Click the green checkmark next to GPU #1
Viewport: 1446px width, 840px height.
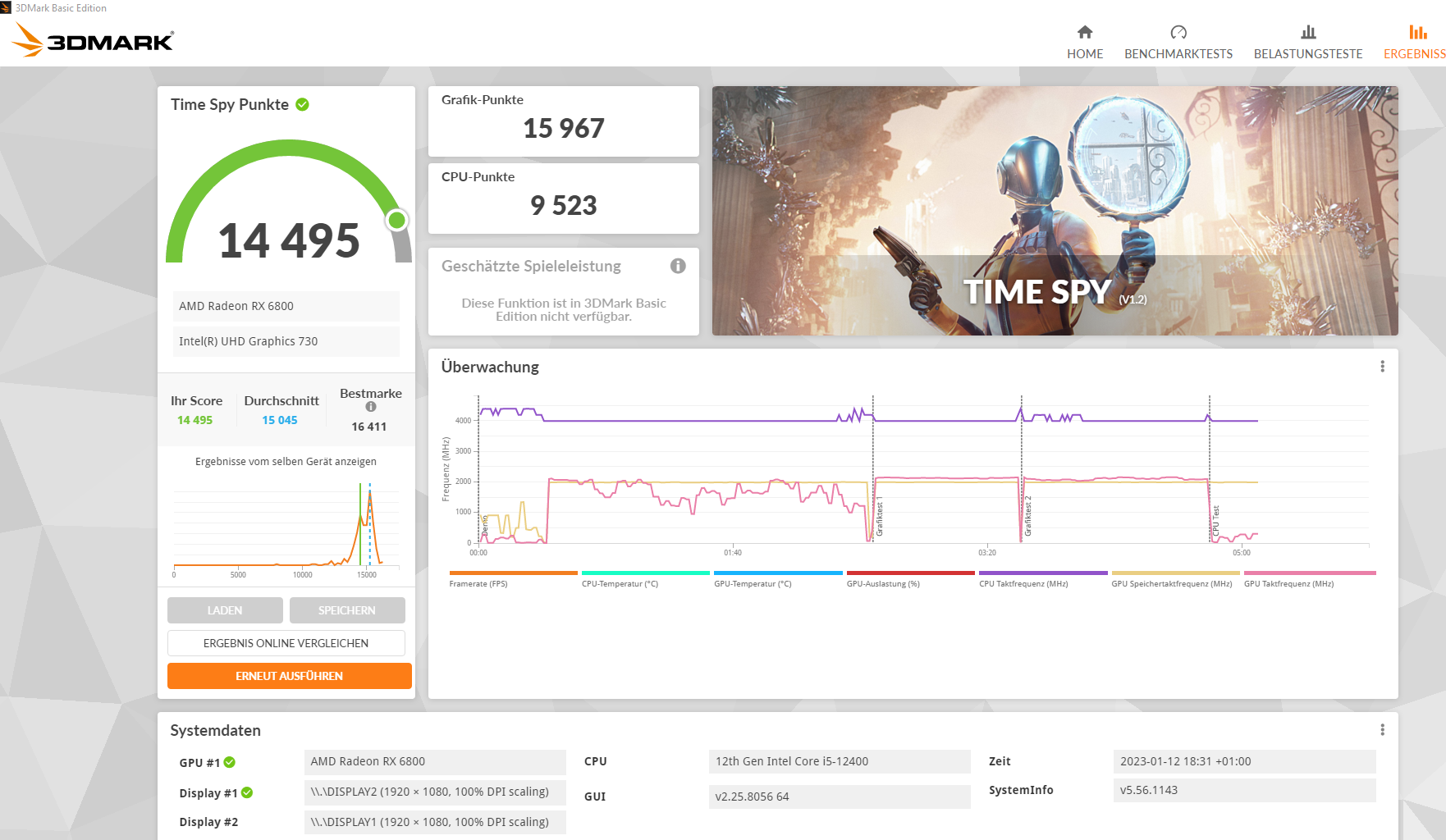(230, 762)
